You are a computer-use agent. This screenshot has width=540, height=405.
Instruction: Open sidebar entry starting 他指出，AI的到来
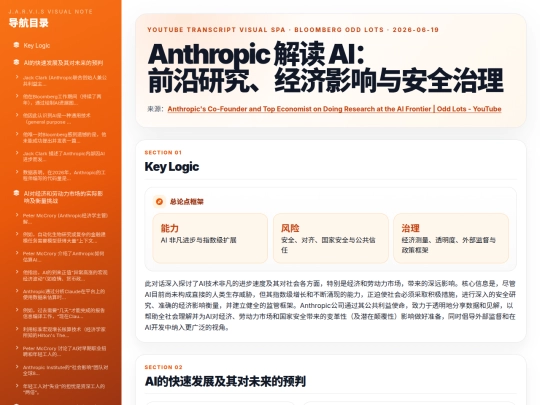click(x=65, y=276)
